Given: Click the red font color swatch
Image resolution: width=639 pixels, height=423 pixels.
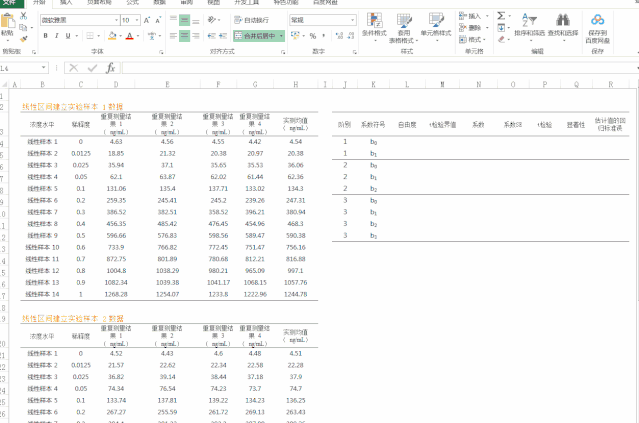Looking at the screenshot, I should click(129, 37).
